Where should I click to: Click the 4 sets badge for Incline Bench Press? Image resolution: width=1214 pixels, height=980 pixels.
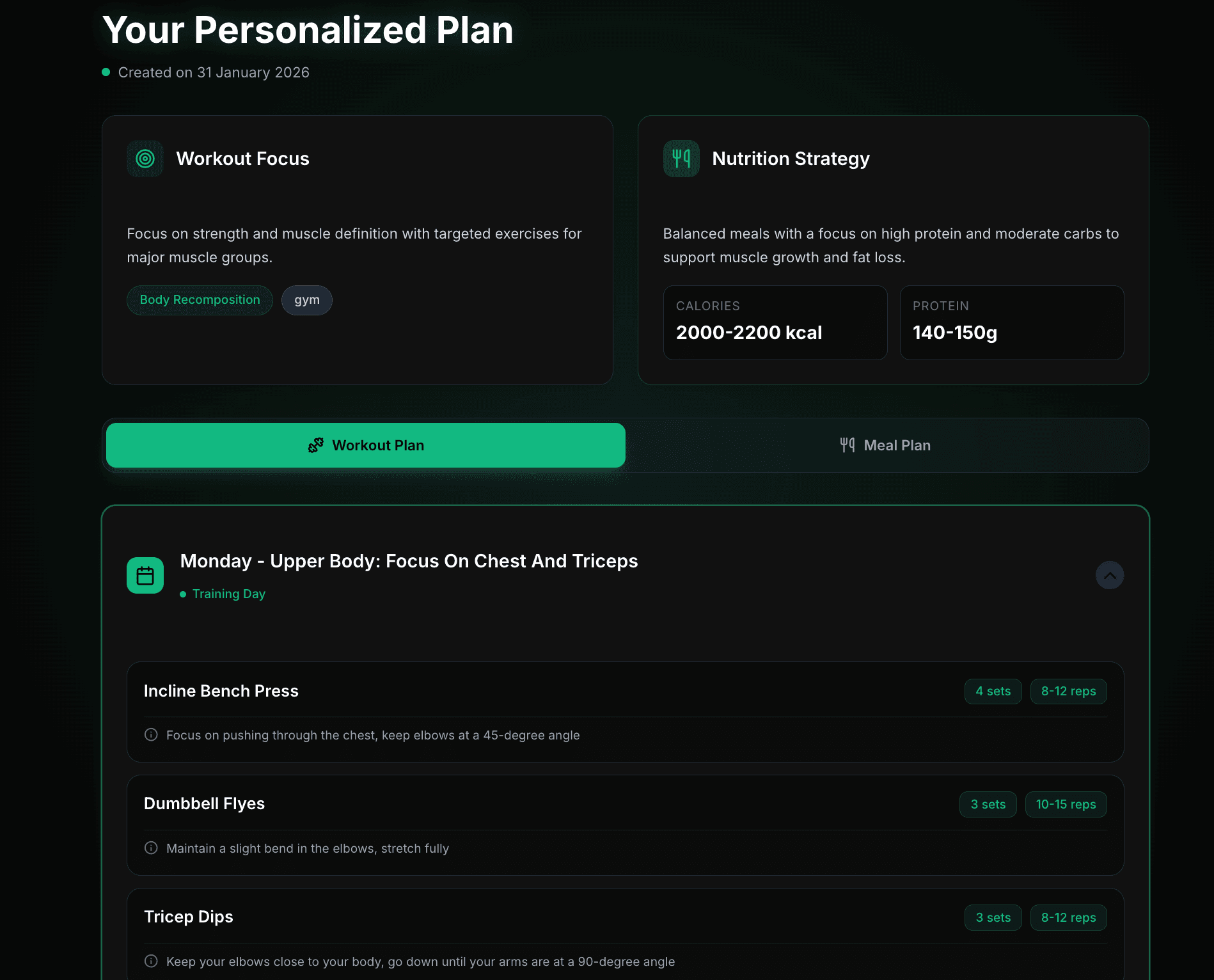tap(993, 692)
